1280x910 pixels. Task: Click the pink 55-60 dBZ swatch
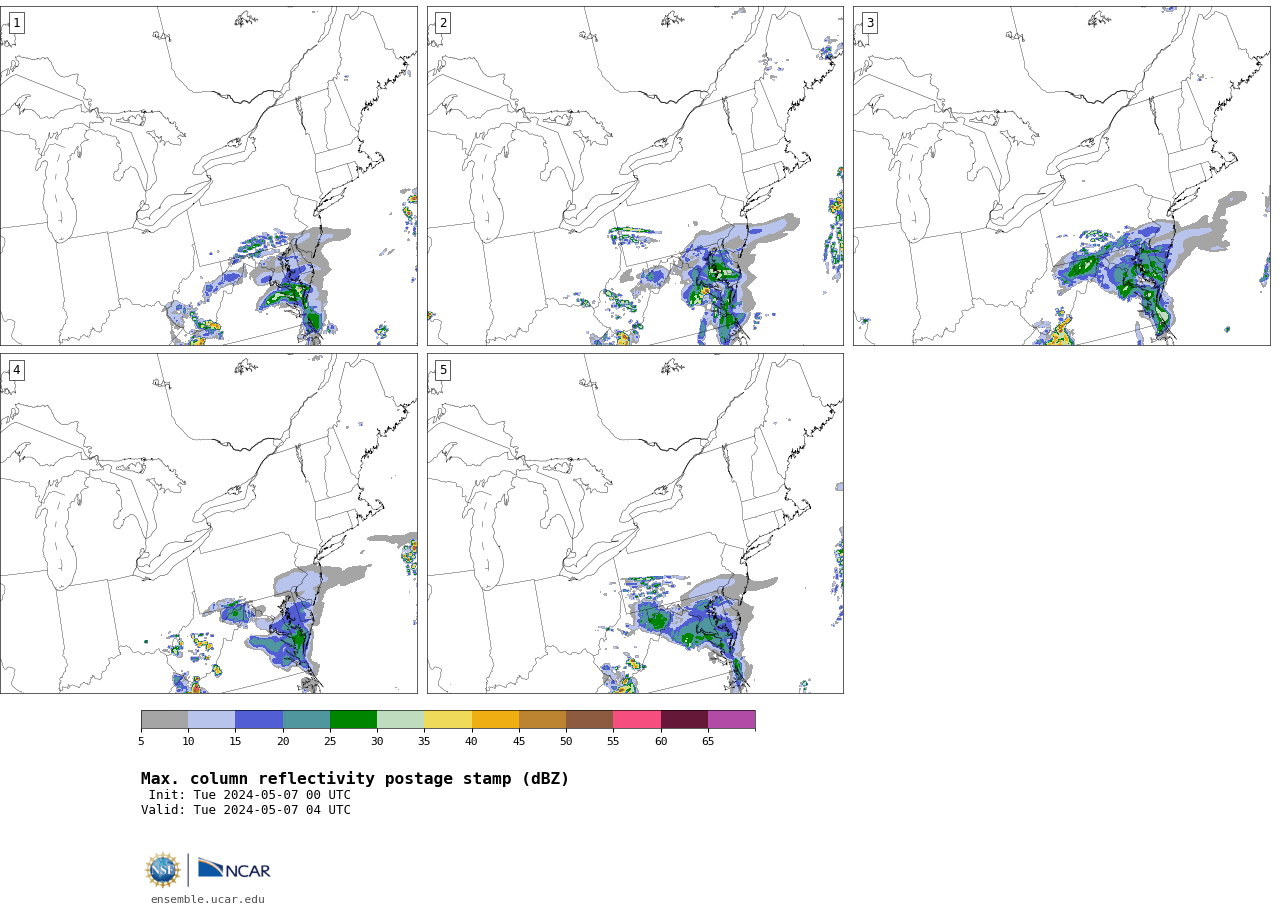tap(637, 720)
